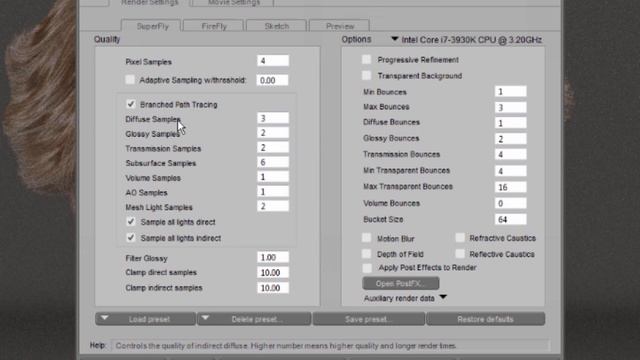Edit the Filter Glossy value
The image size is (640, 360).
pyautogui.click(x=273, y=257)
